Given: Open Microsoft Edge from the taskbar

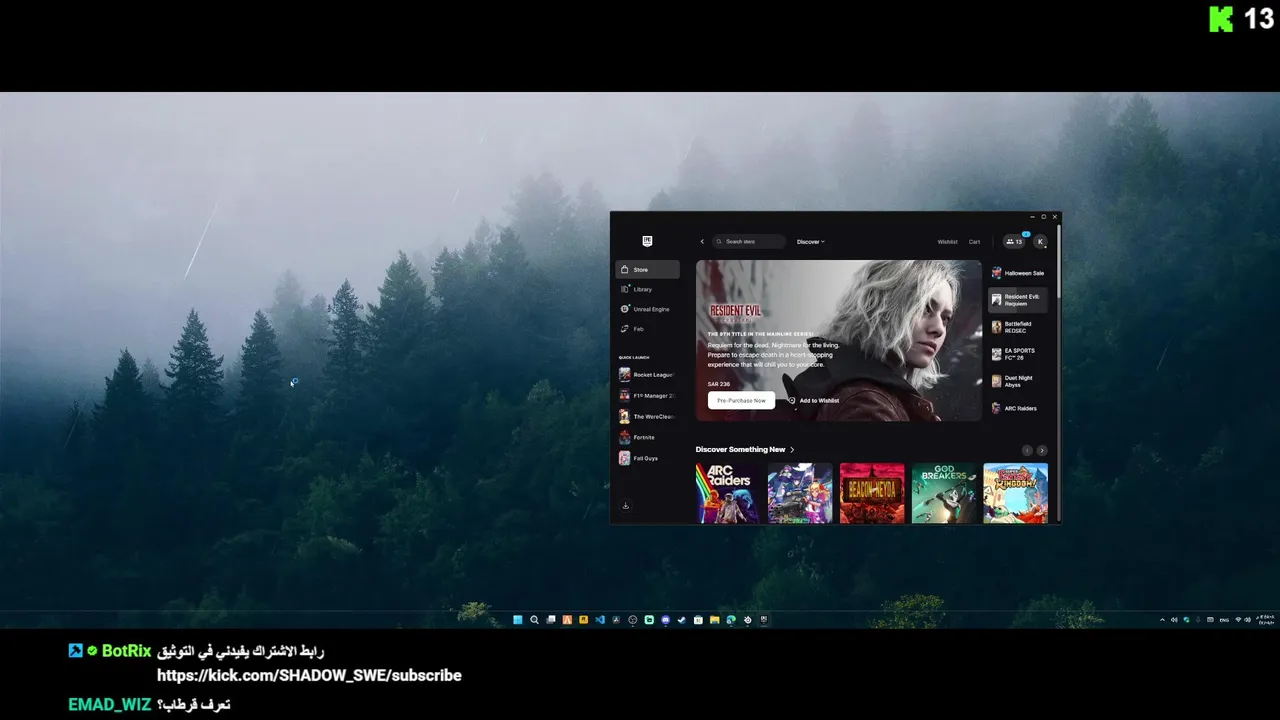Looking at the screenshot, I should pos(731,620).
